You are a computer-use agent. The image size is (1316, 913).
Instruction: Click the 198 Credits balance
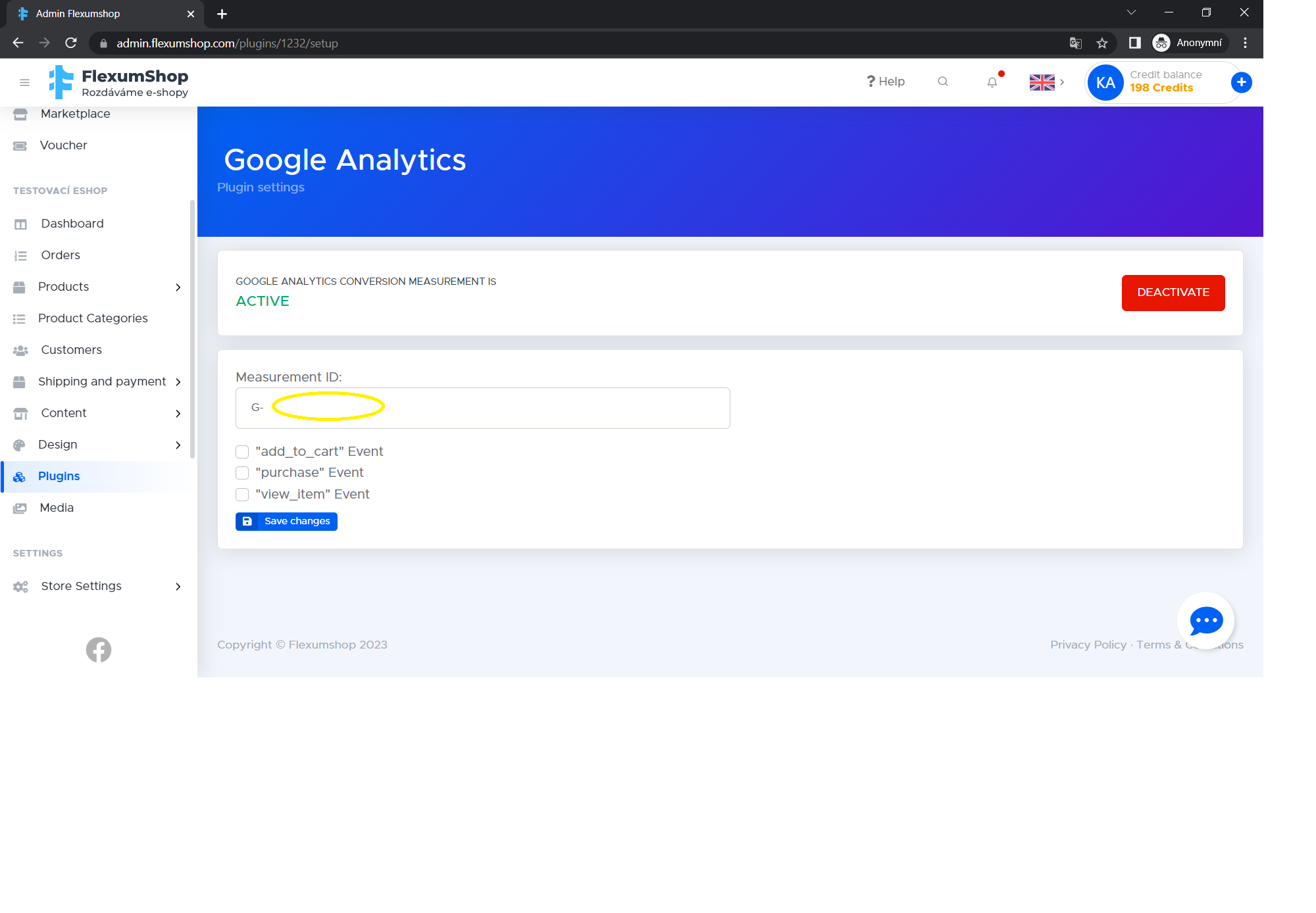click(x=1161, y=88)
